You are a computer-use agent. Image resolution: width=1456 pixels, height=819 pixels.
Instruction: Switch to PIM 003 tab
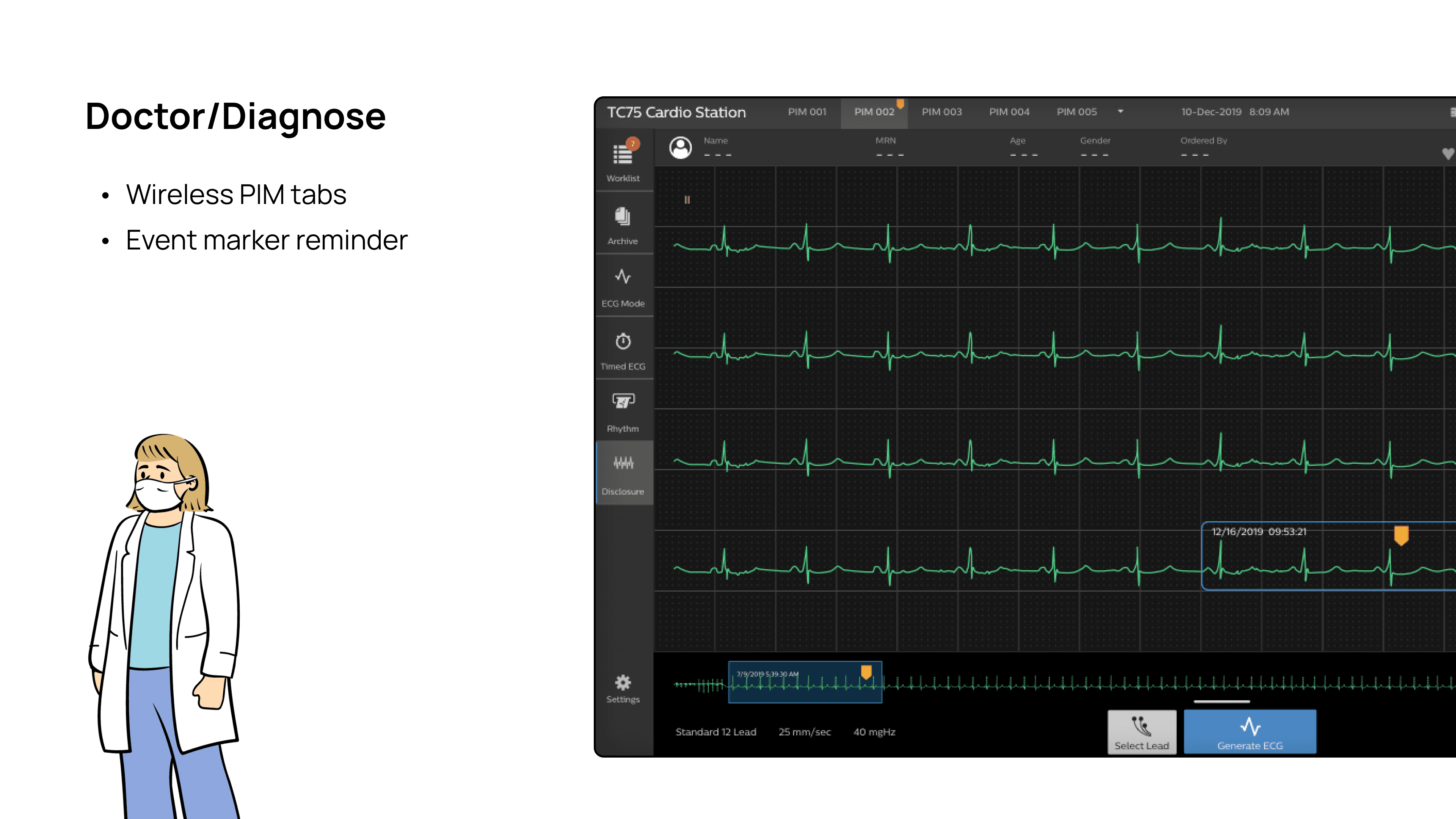[941, 112]
